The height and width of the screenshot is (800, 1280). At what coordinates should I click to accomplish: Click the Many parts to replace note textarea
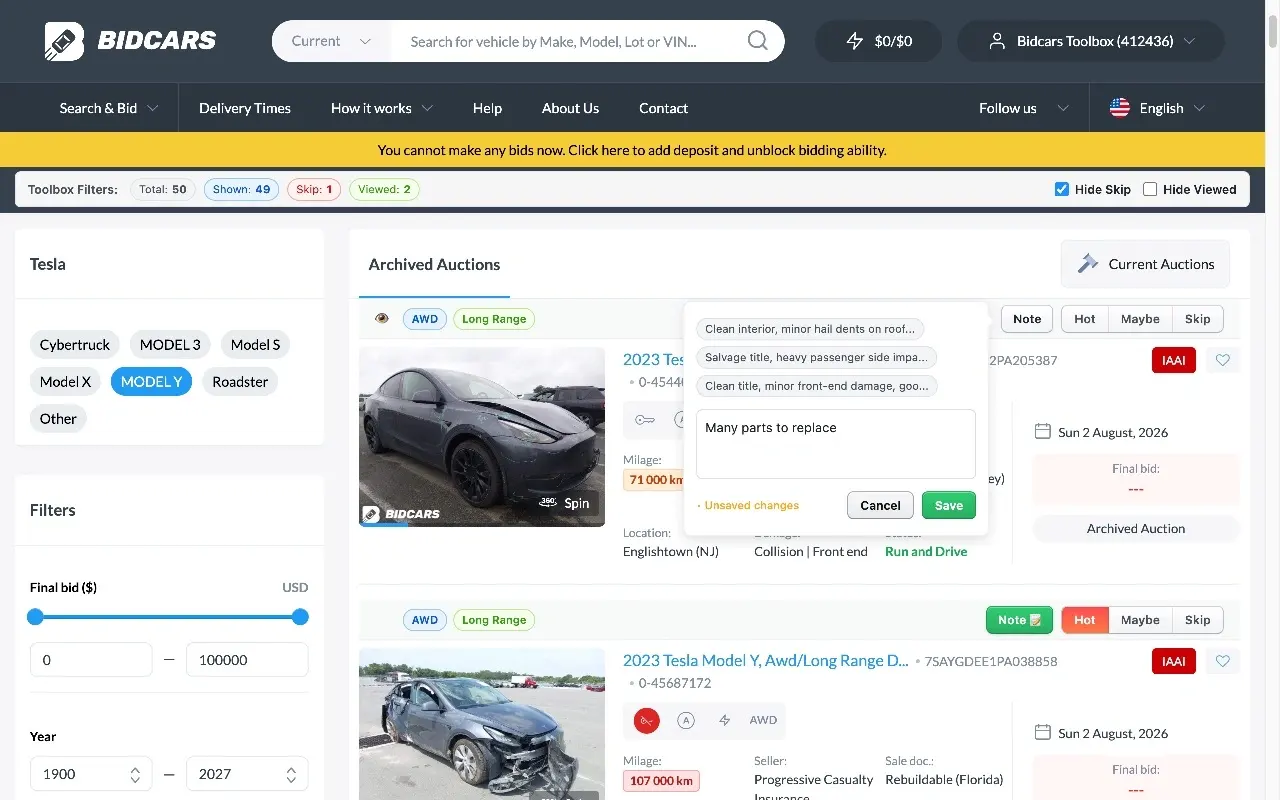click(836, 444)
